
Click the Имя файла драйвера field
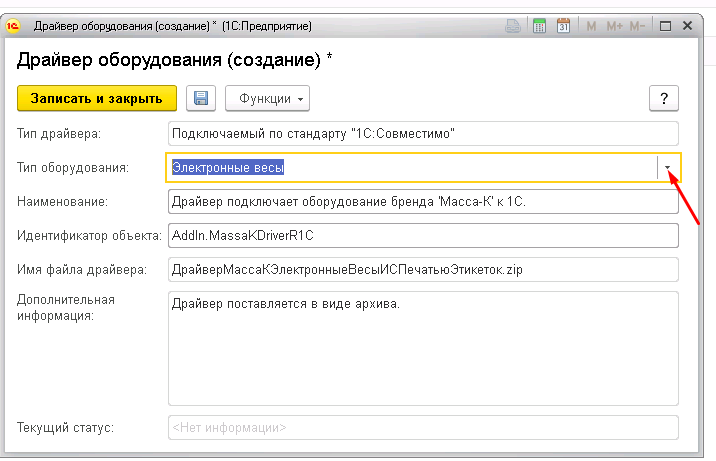tap(423, 270)
